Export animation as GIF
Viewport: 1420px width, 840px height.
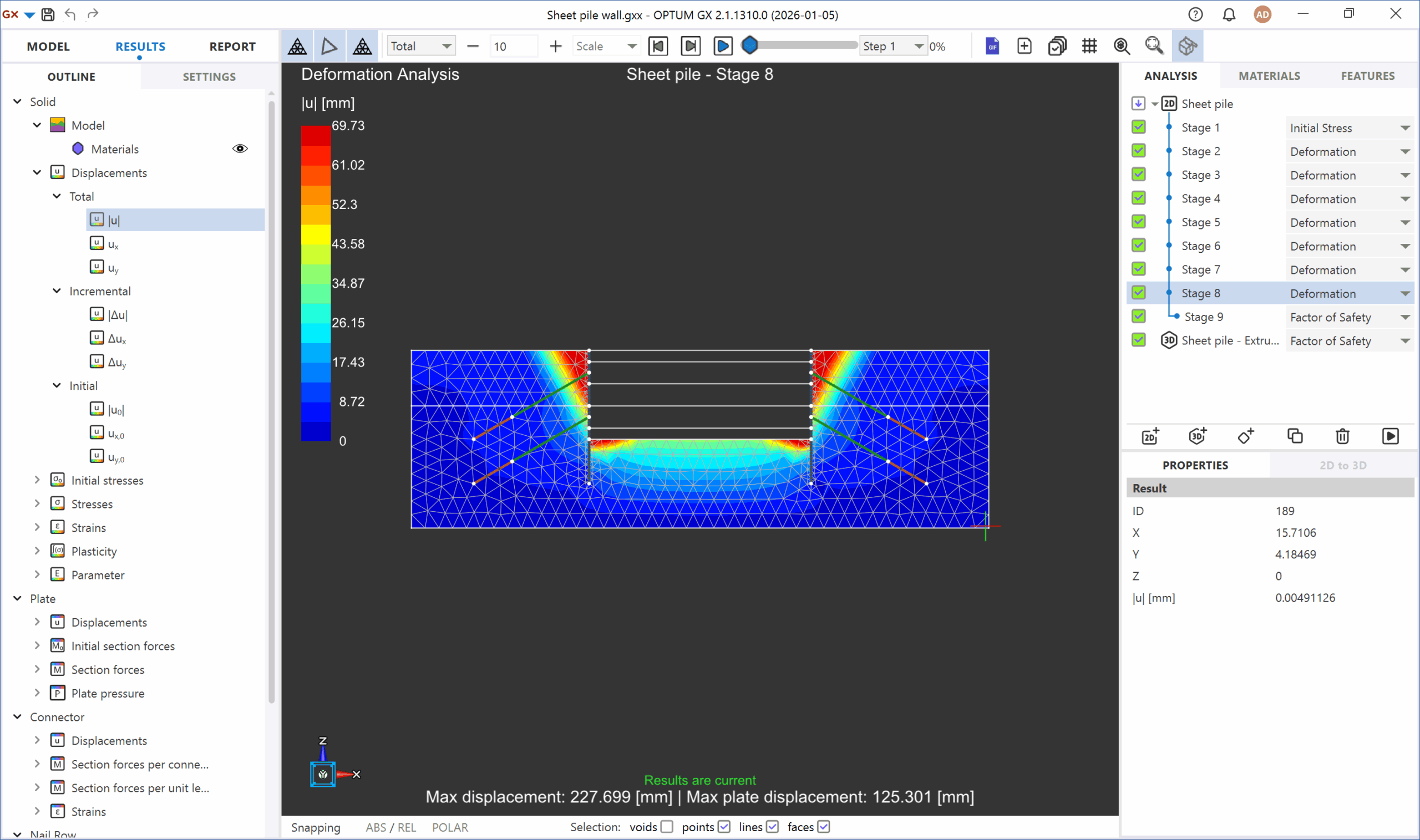[992, 45]
